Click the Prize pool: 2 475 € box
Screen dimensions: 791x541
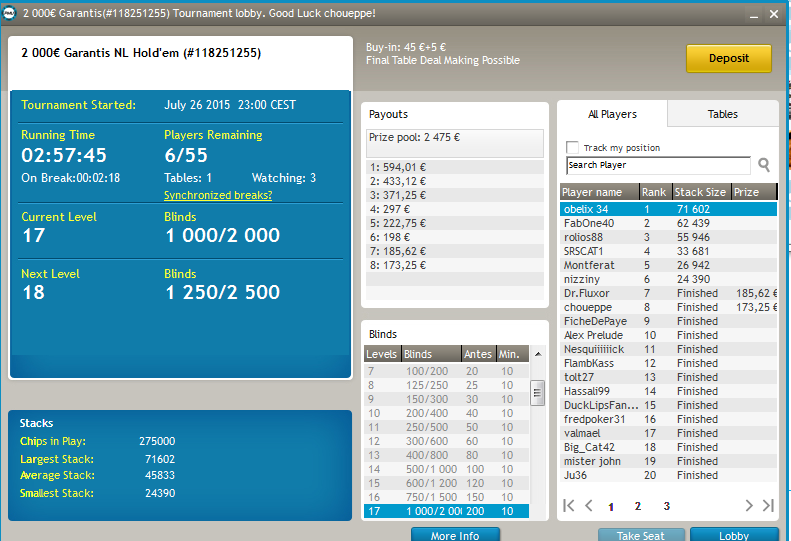[x=455, y=143]
